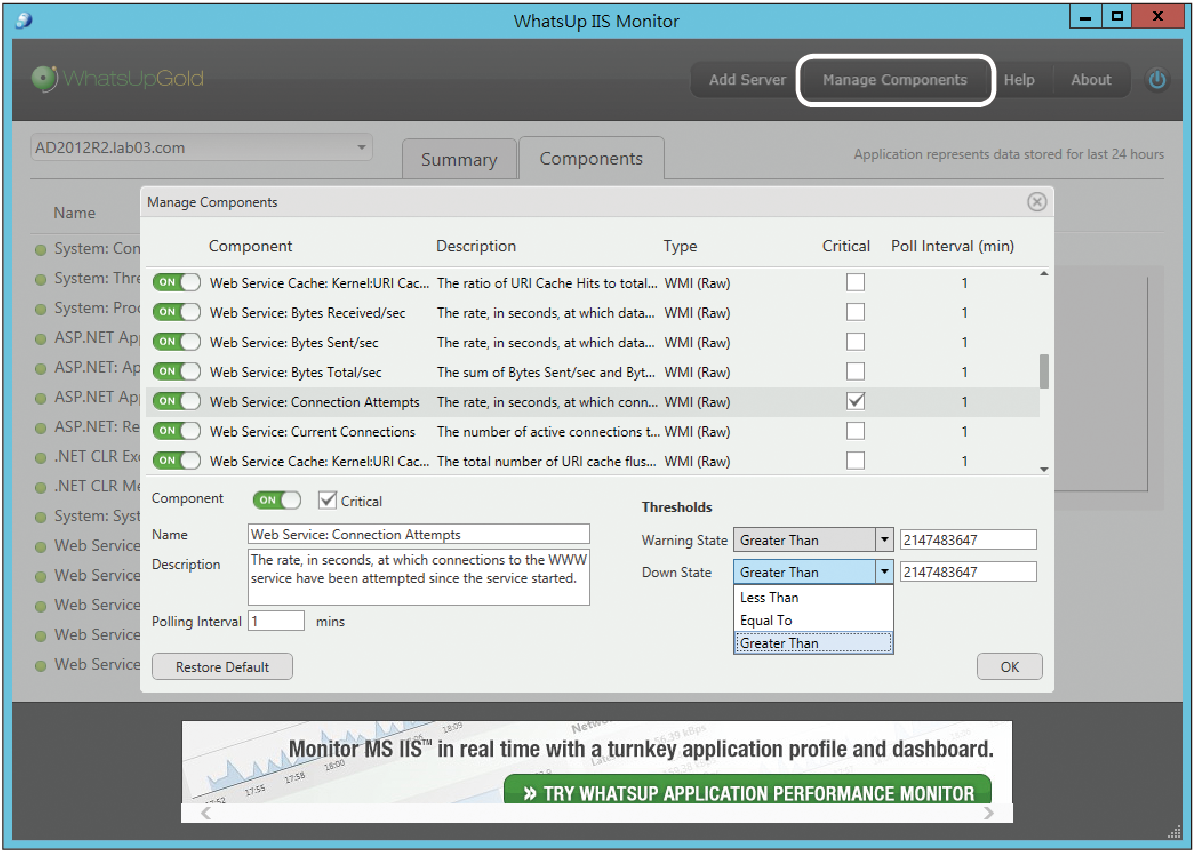Image resolution: width=1195 pixels, height=853 pixels.
Task: Click the Component column header
Action: point(251,246)
